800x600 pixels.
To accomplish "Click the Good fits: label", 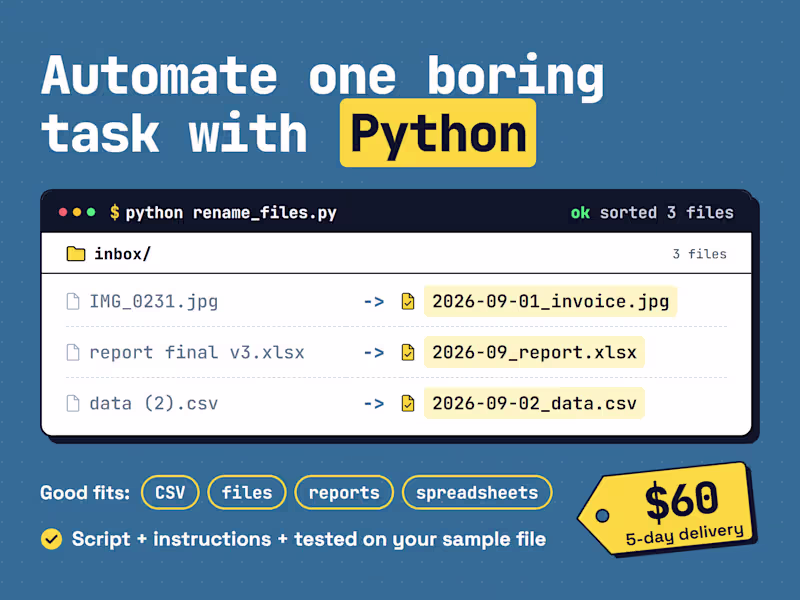I will (85, 493).
